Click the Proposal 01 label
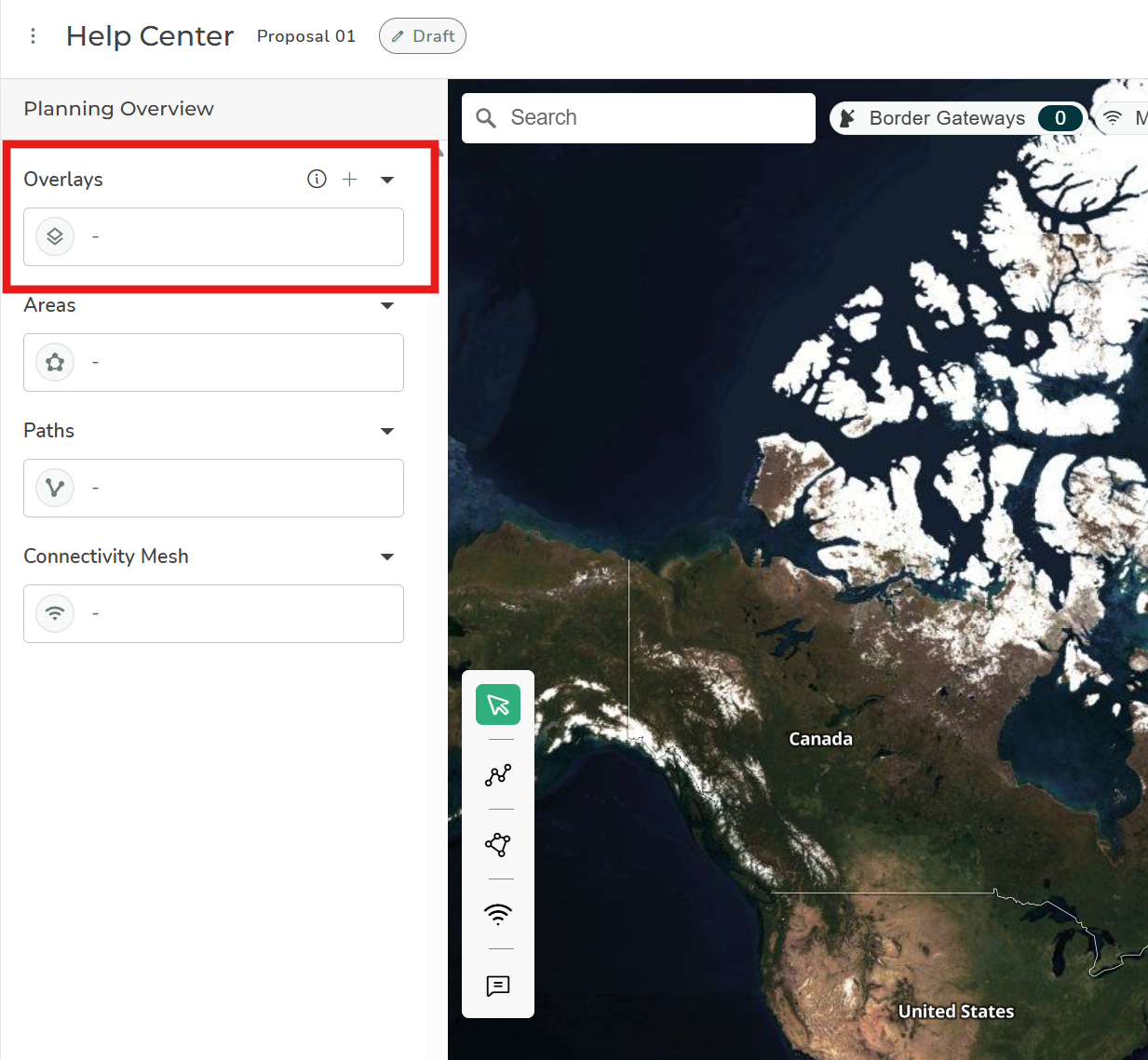The width and height of the screenshot is (1148, 1060). tap(306, 36)
